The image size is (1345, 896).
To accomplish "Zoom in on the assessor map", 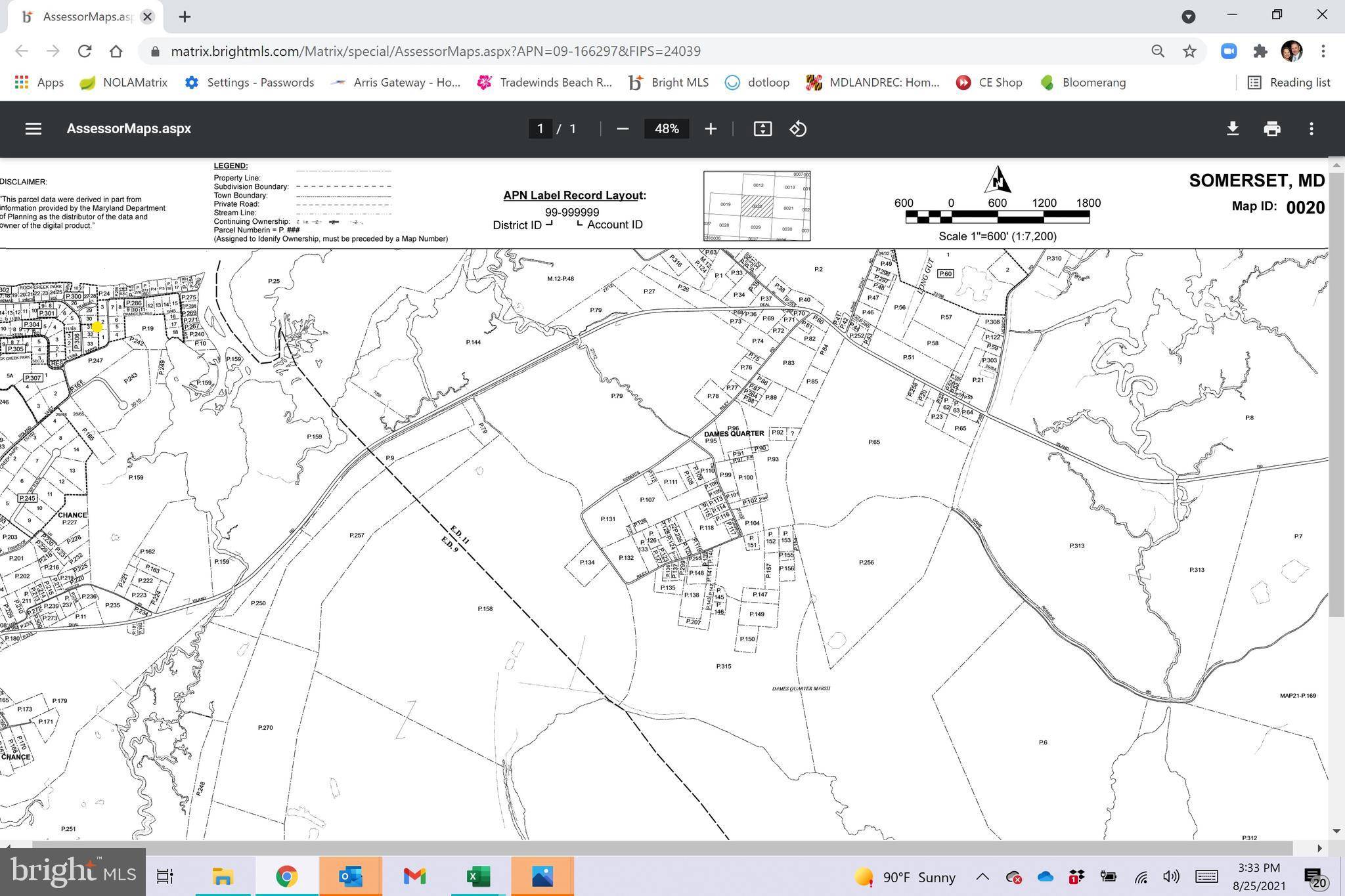I will [710, 129].
